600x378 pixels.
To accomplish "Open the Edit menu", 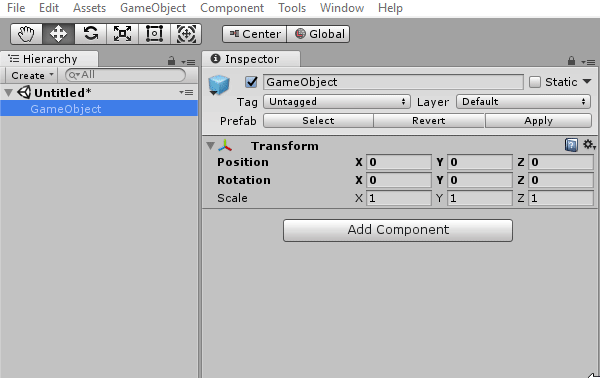I will tap(49, 8).
